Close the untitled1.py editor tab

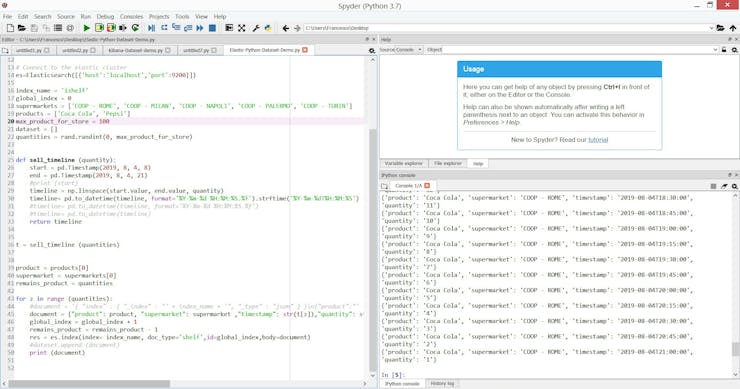pos(46,50)
